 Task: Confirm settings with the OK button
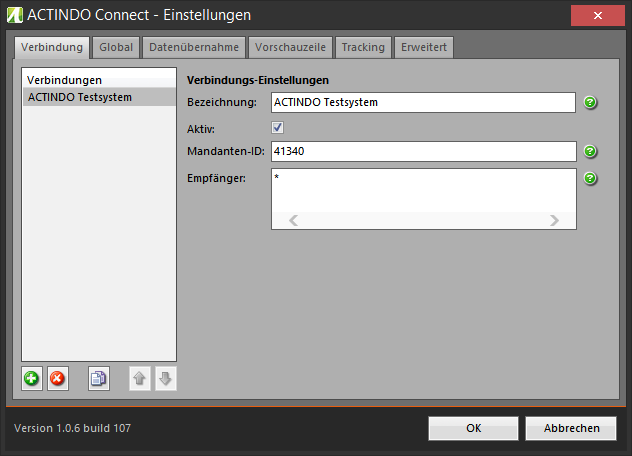[474, 428]
